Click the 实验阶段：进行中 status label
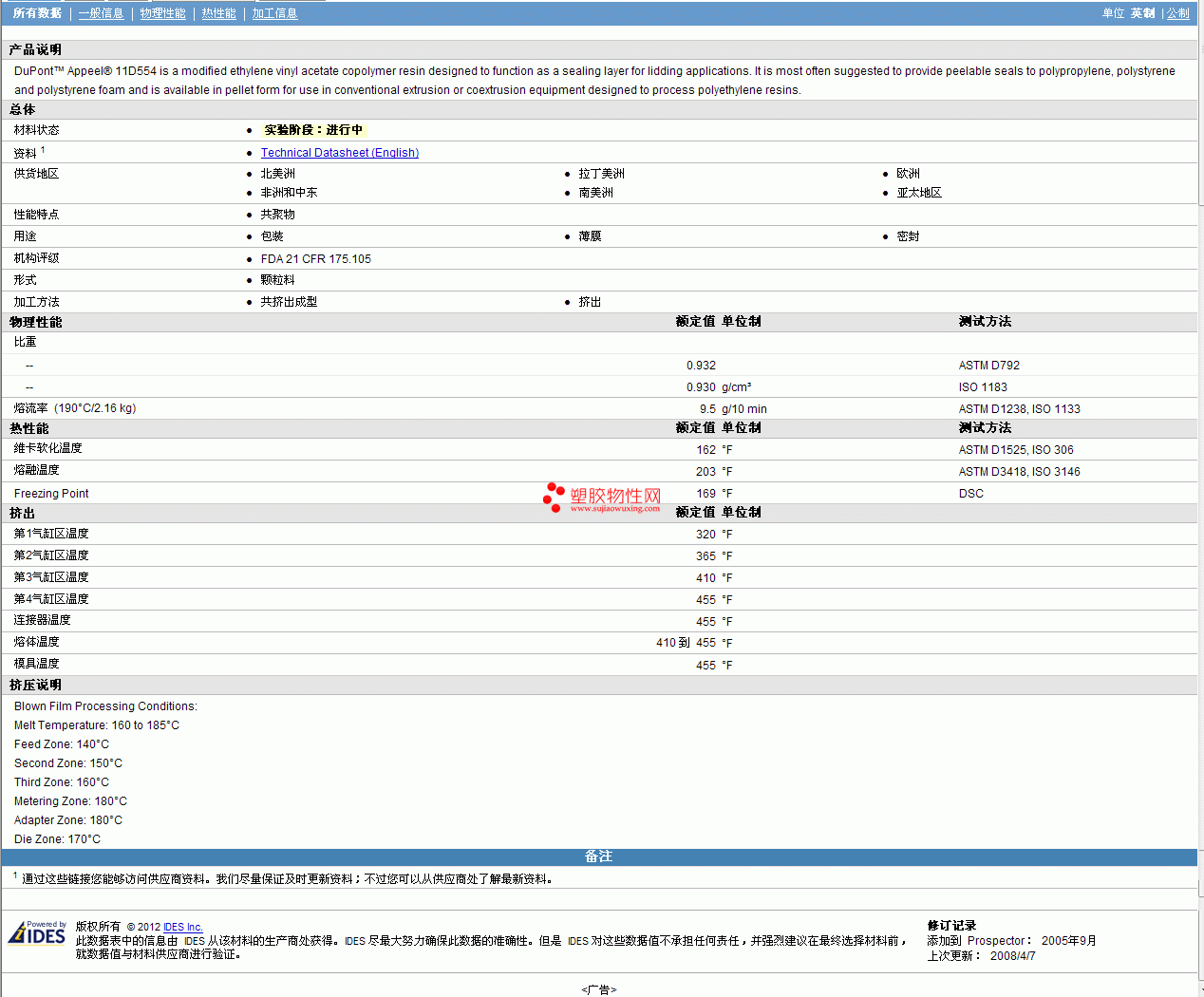The width and height of the screenshot is (1204, 997). [313, 130]
